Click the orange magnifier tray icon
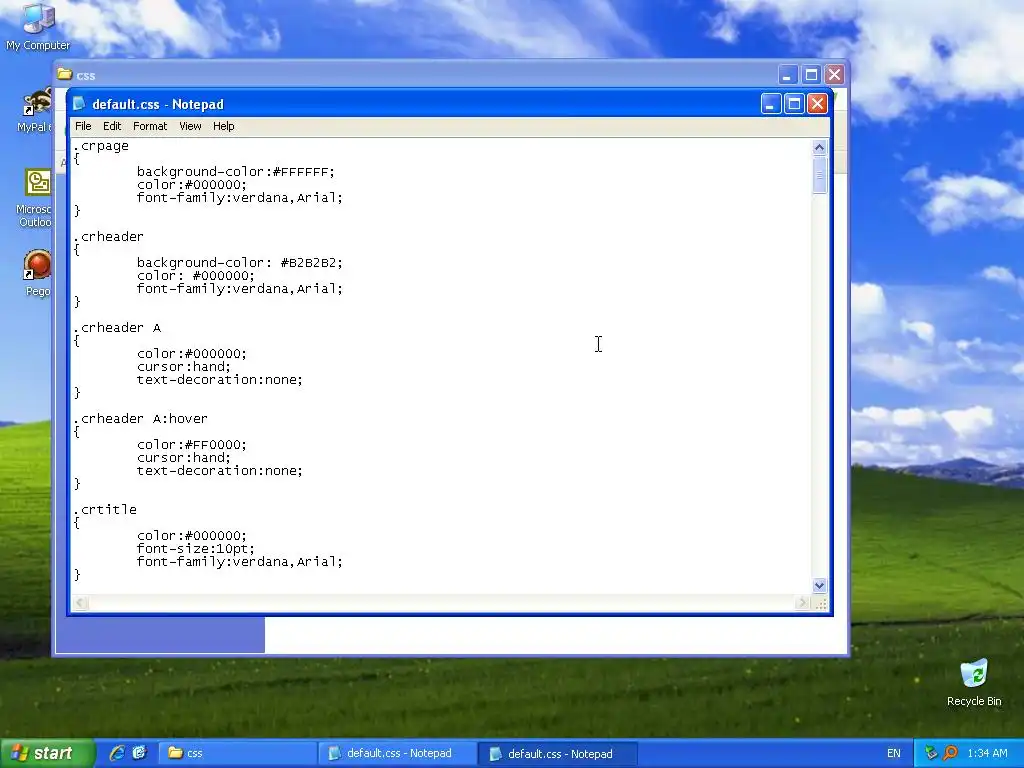The width and height of the screenshot is (1024, 768). coord(950,753)
